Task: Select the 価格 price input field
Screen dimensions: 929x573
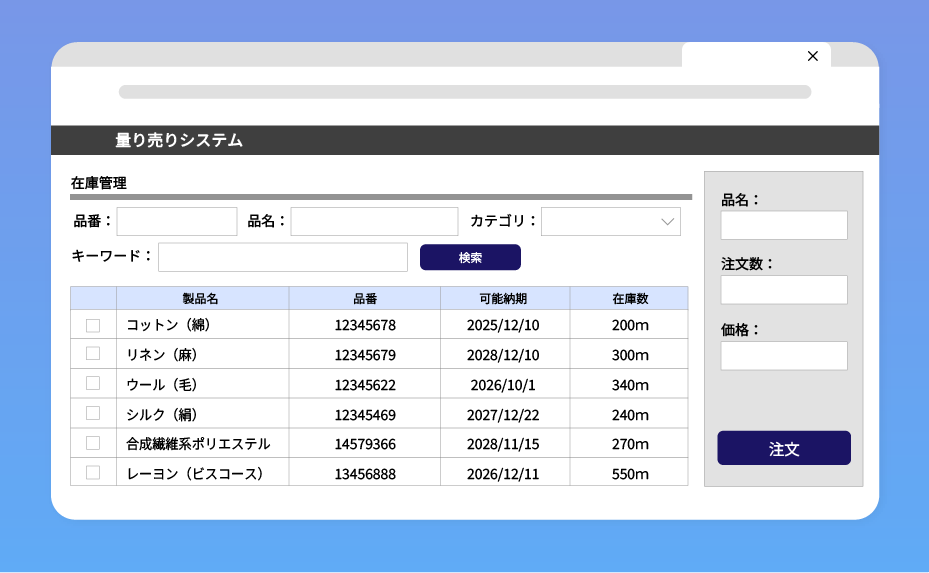Action: click(784, 356)
